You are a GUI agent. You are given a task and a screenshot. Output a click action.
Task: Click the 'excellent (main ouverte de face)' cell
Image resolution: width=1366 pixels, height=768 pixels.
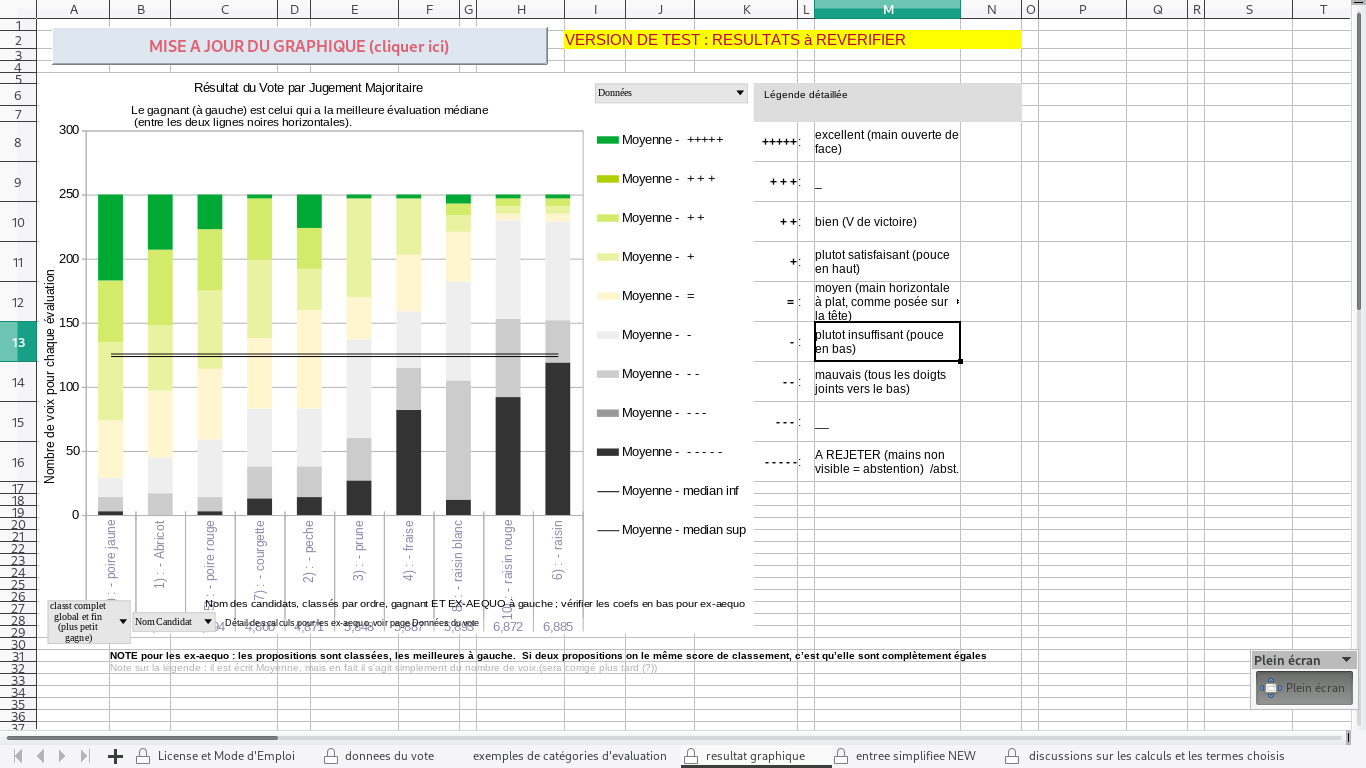[x=887, y=142]
